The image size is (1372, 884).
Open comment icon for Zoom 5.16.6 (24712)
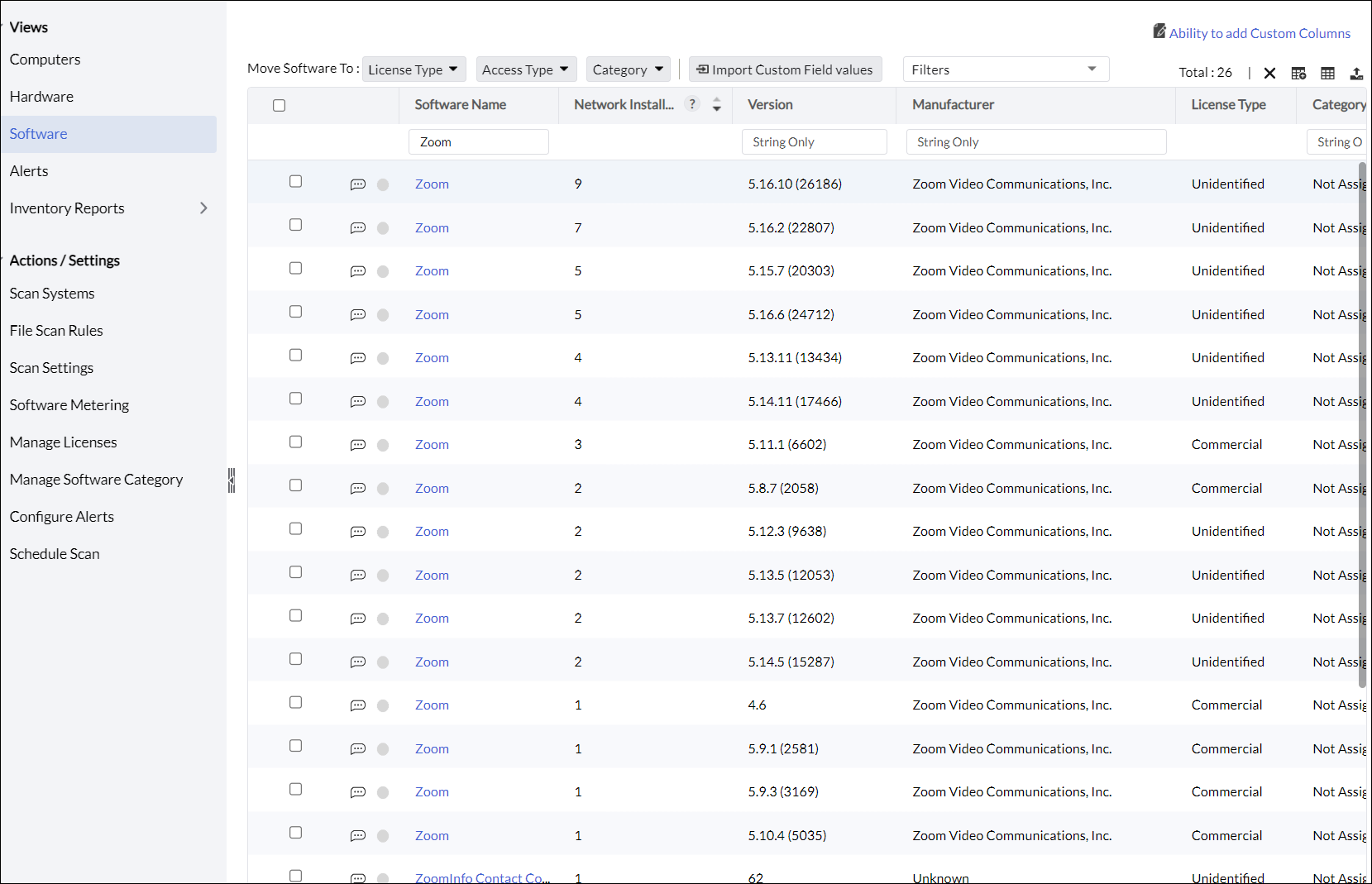coord(357,315)
